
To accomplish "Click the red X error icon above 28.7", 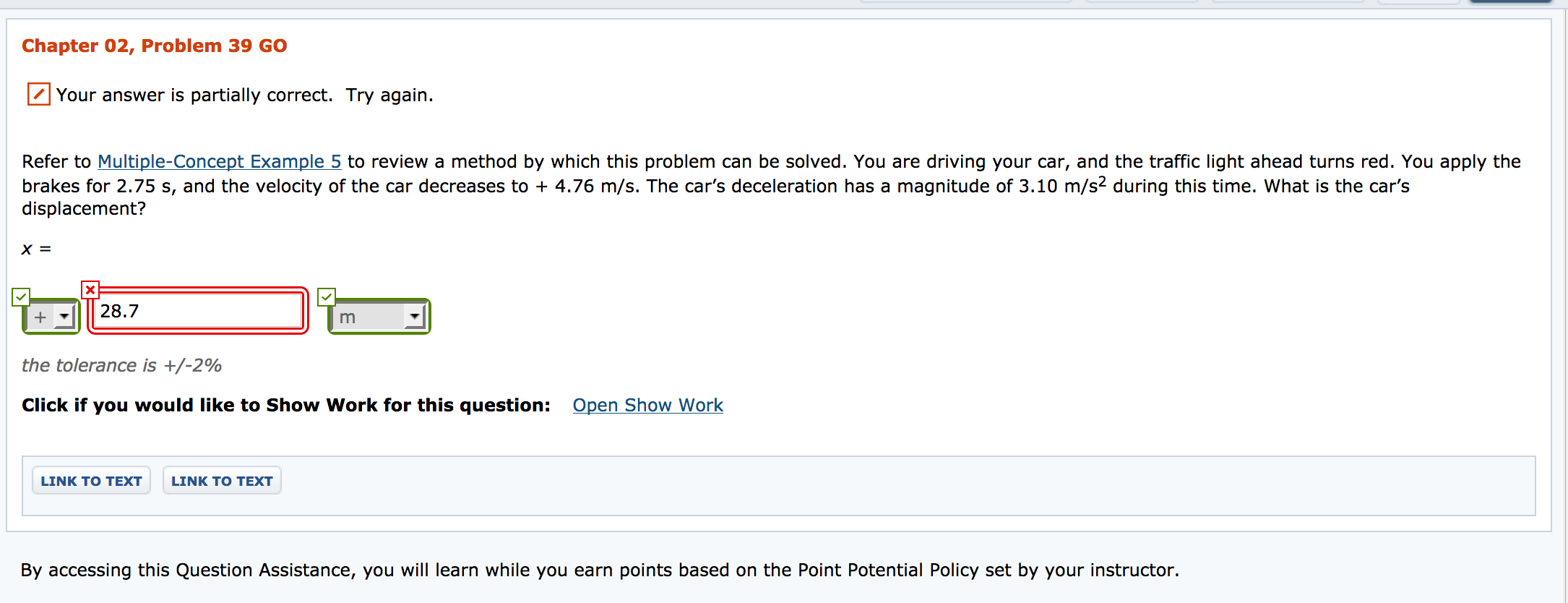I will (91, 288).
